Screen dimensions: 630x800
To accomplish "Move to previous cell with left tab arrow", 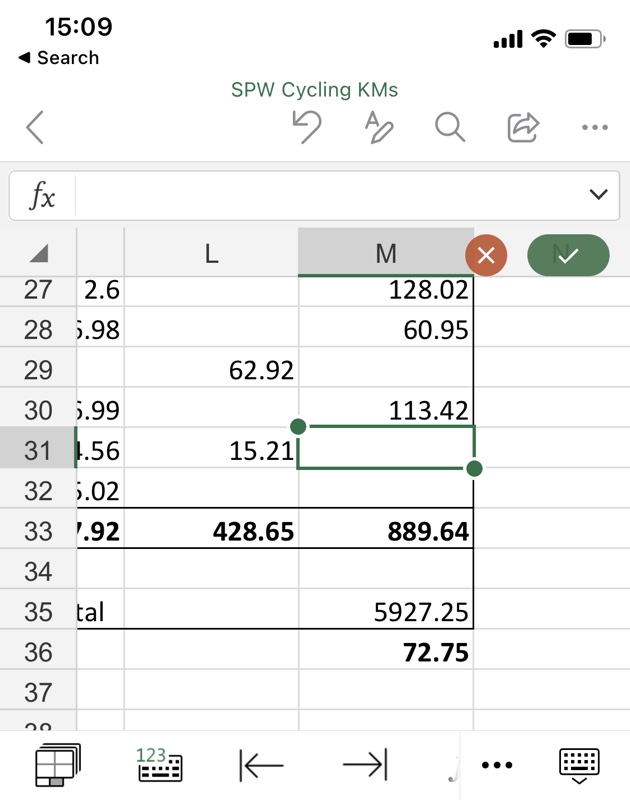I will click(262, 766).
